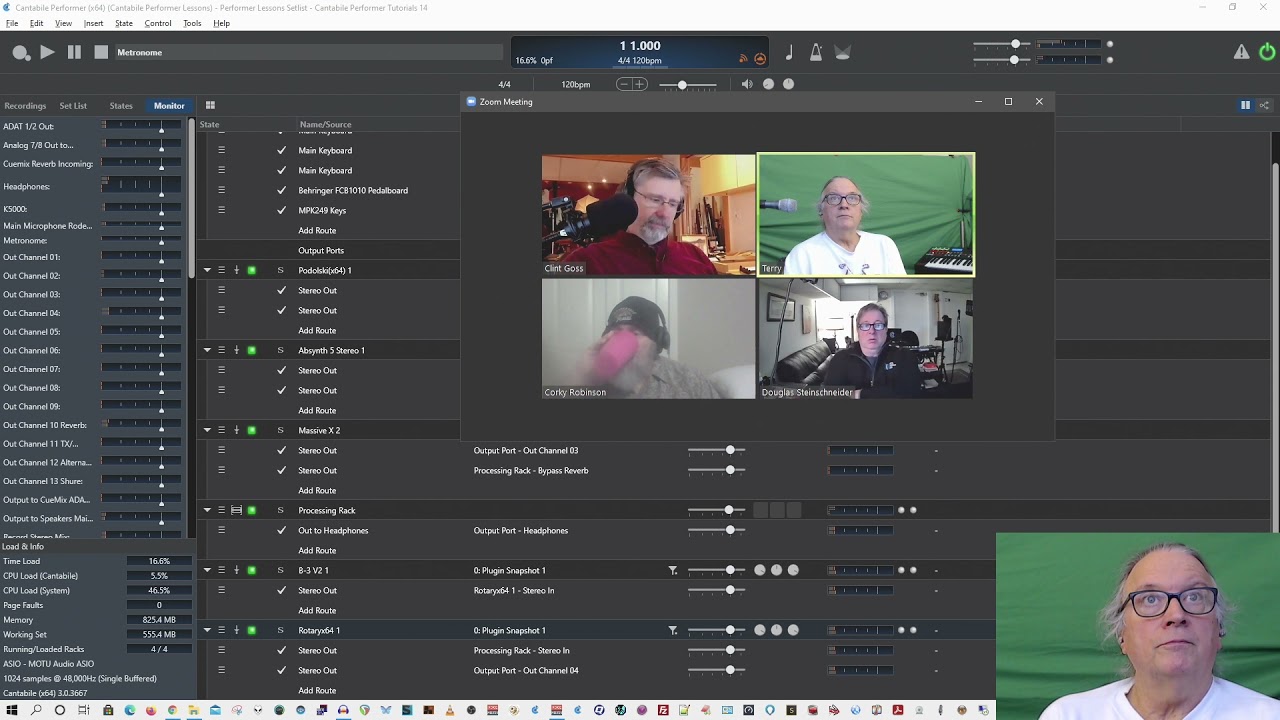
Task: Click Add Route under Podolski(x64) 1
Action: 317,330
